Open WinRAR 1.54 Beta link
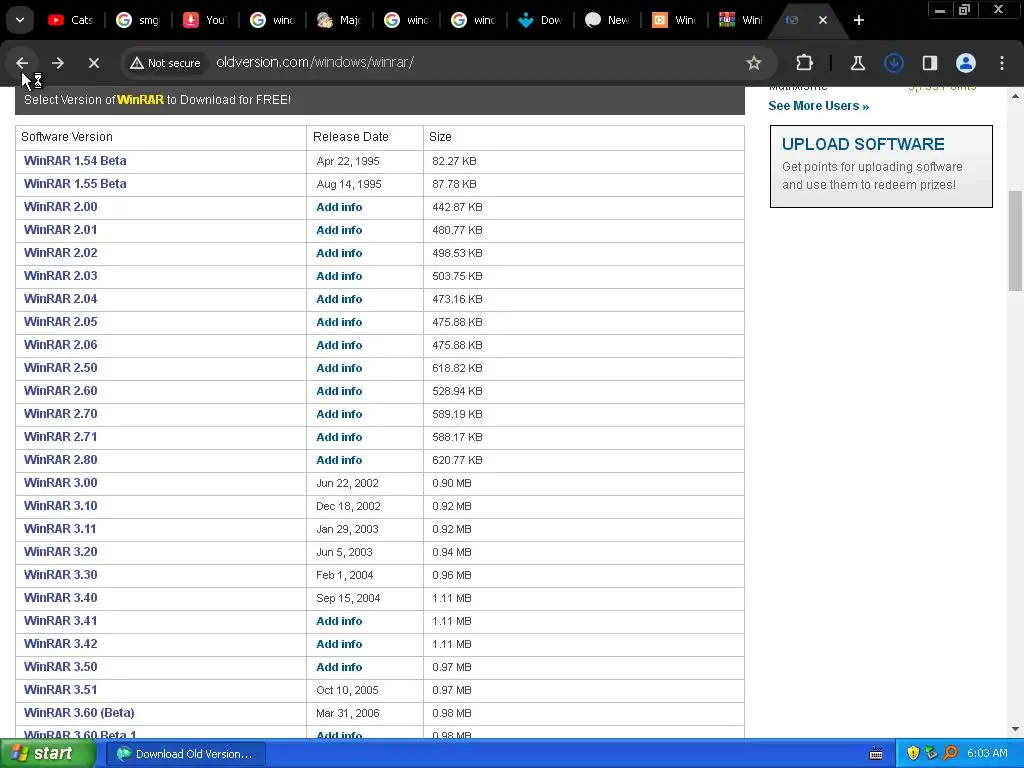1024x768 pixels. (x=75, y=161)
